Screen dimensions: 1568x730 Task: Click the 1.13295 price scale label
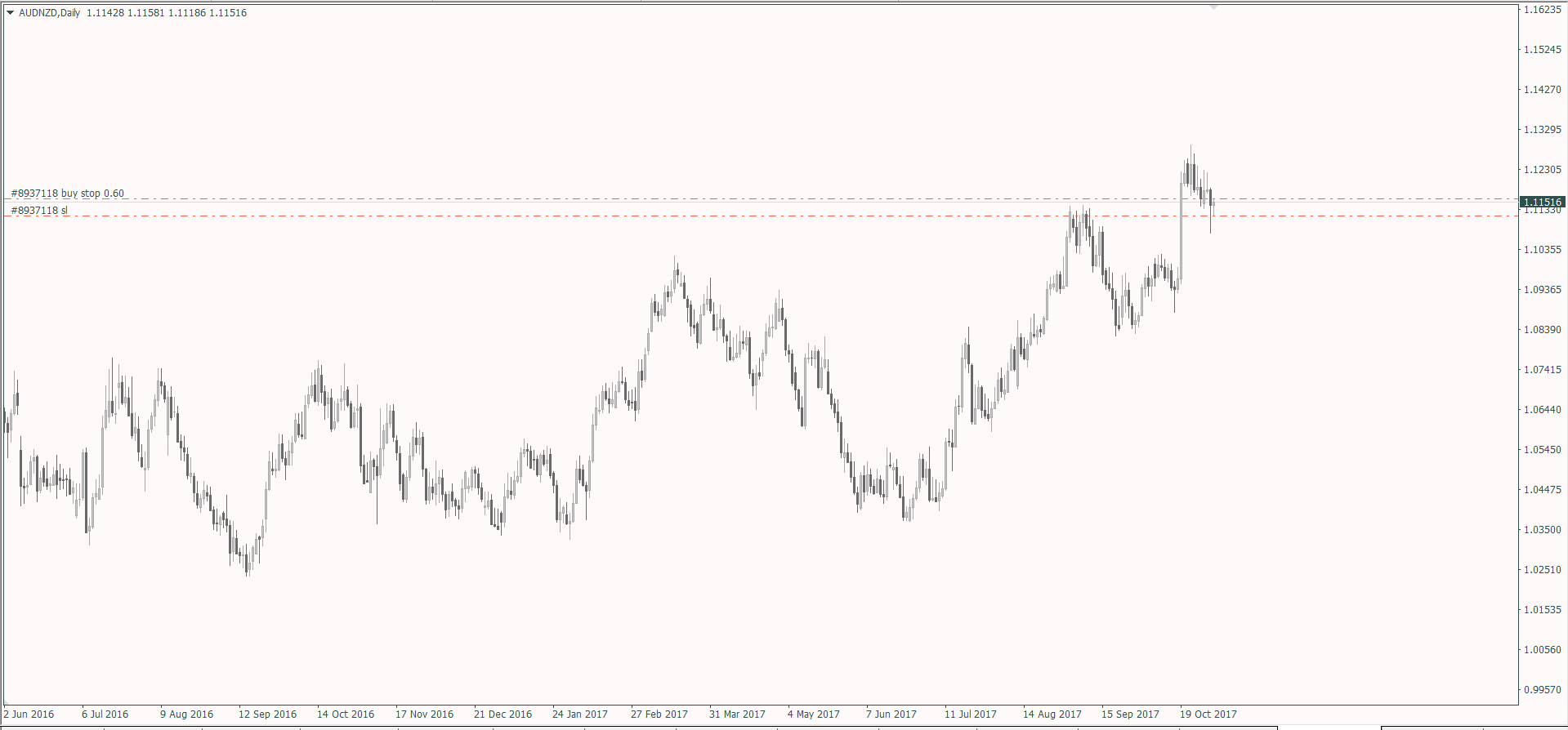(1543, 130)
